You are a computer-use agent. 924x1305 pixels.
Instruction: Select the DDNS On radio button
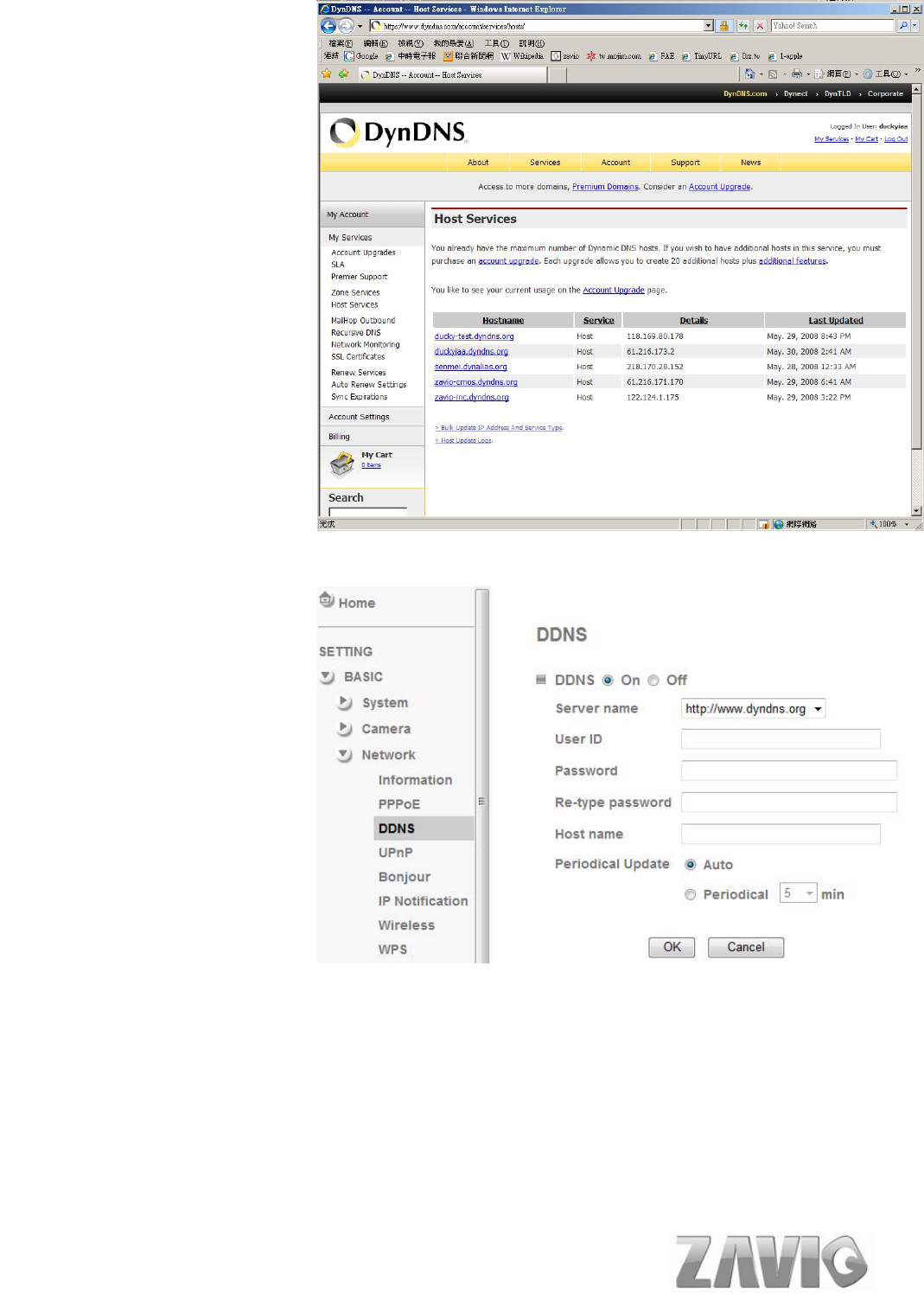pos(608,681)
